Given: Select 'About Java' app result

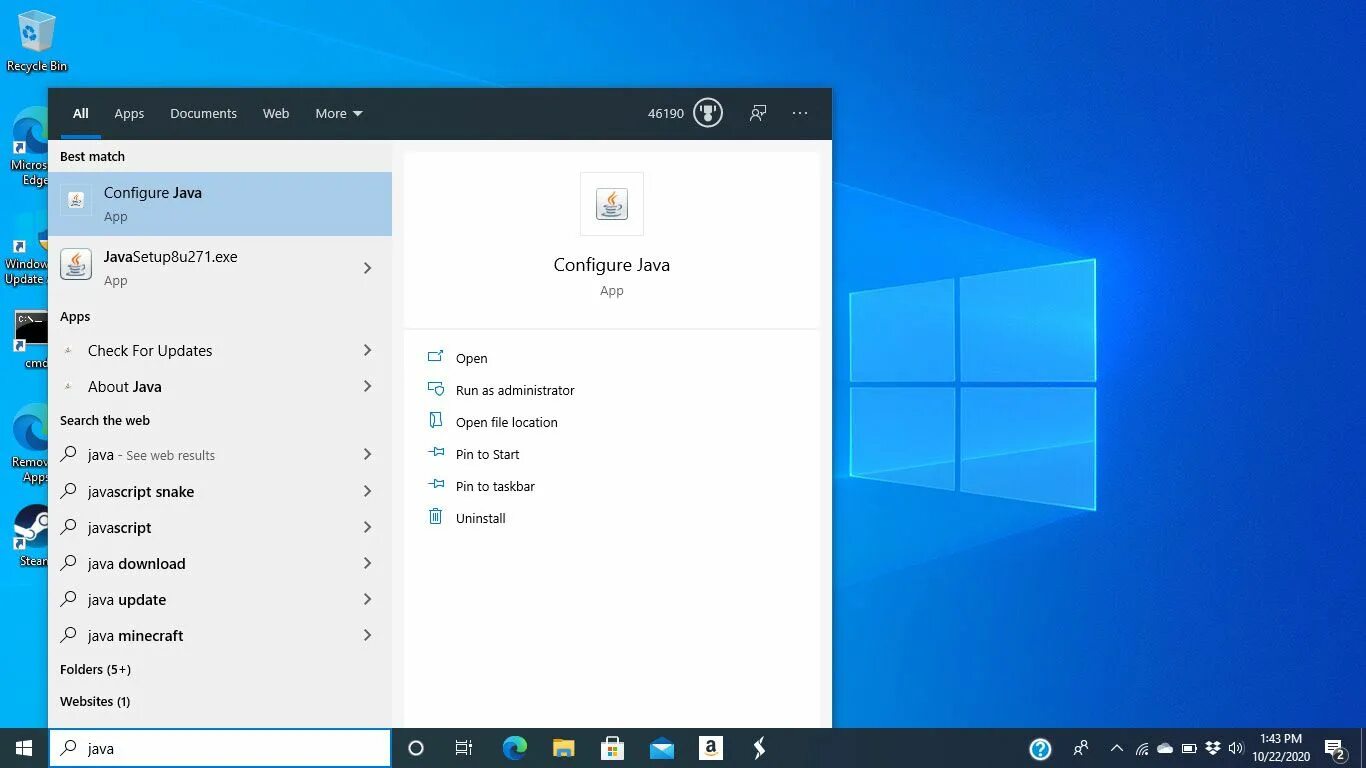Looking at the screenshot, I should (x=124, y=386).
